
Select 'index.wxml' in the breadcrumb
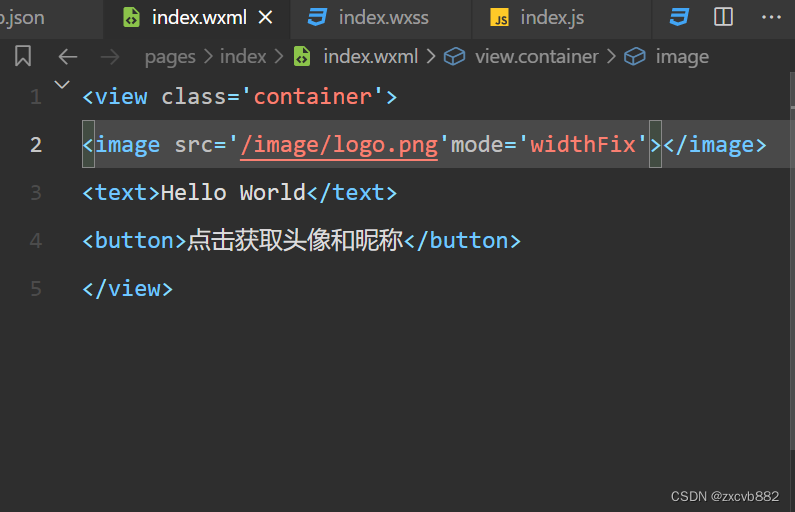click(371, 57)
